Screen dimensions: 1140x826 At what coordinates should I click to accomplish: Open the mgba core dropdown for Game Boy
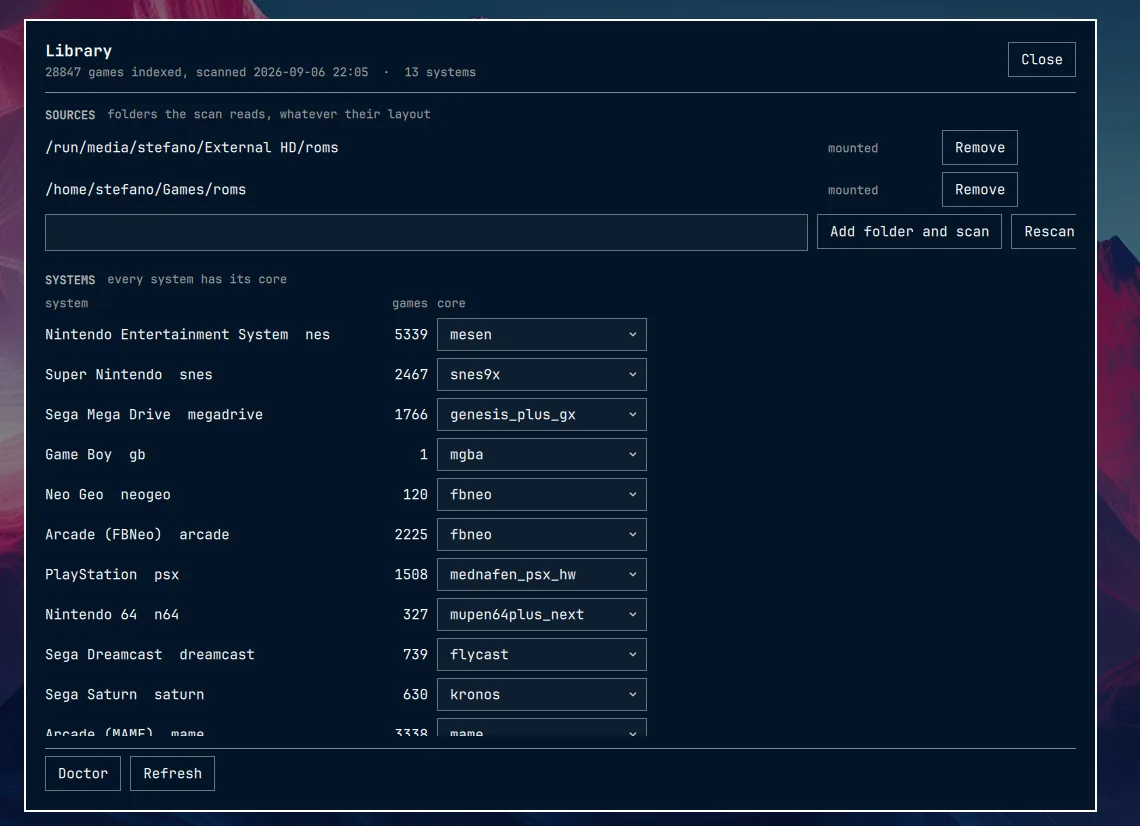tap(542, 454)
